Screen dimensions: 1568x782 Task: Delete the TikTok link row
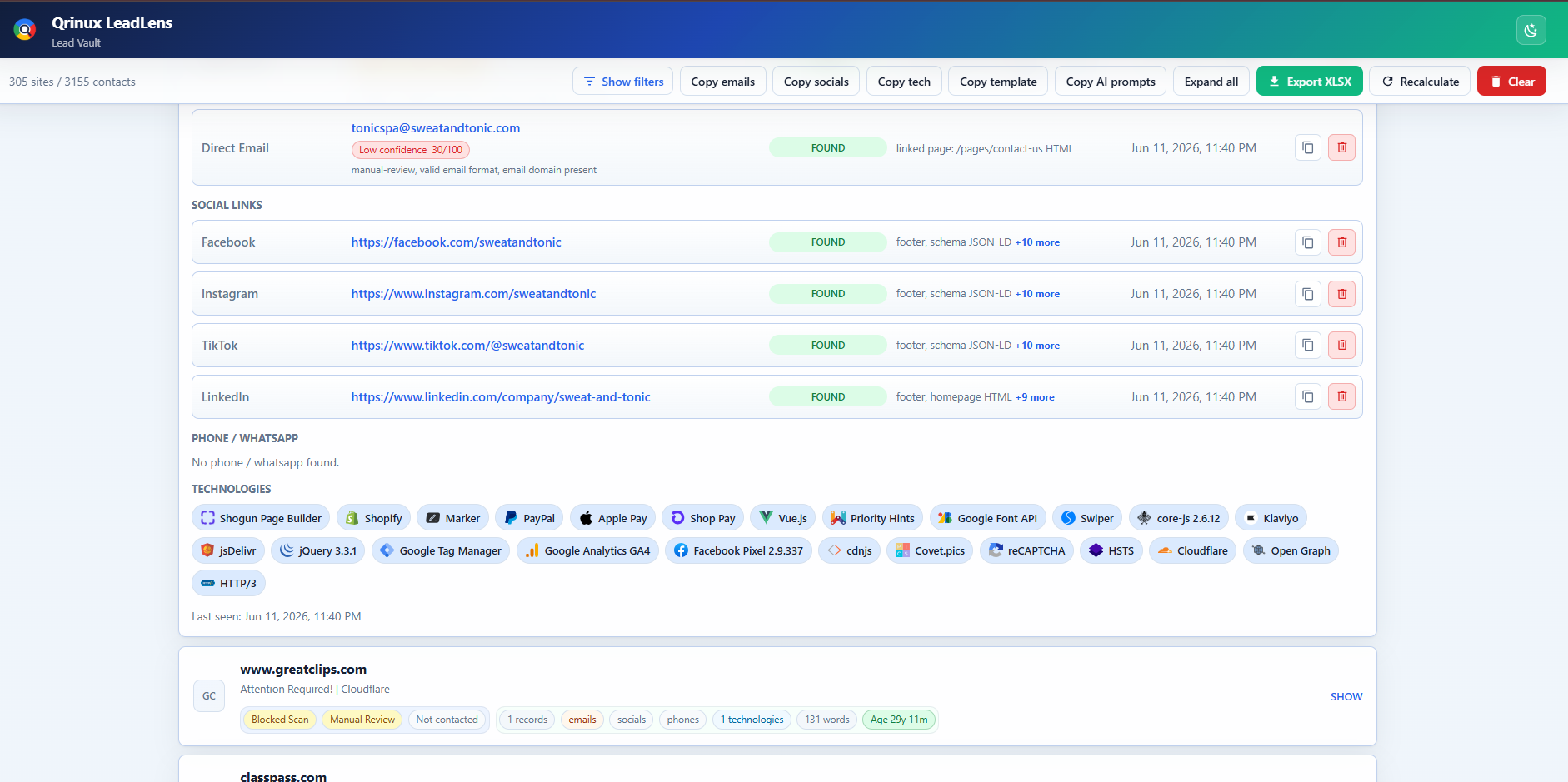(x=1341, y=345)
